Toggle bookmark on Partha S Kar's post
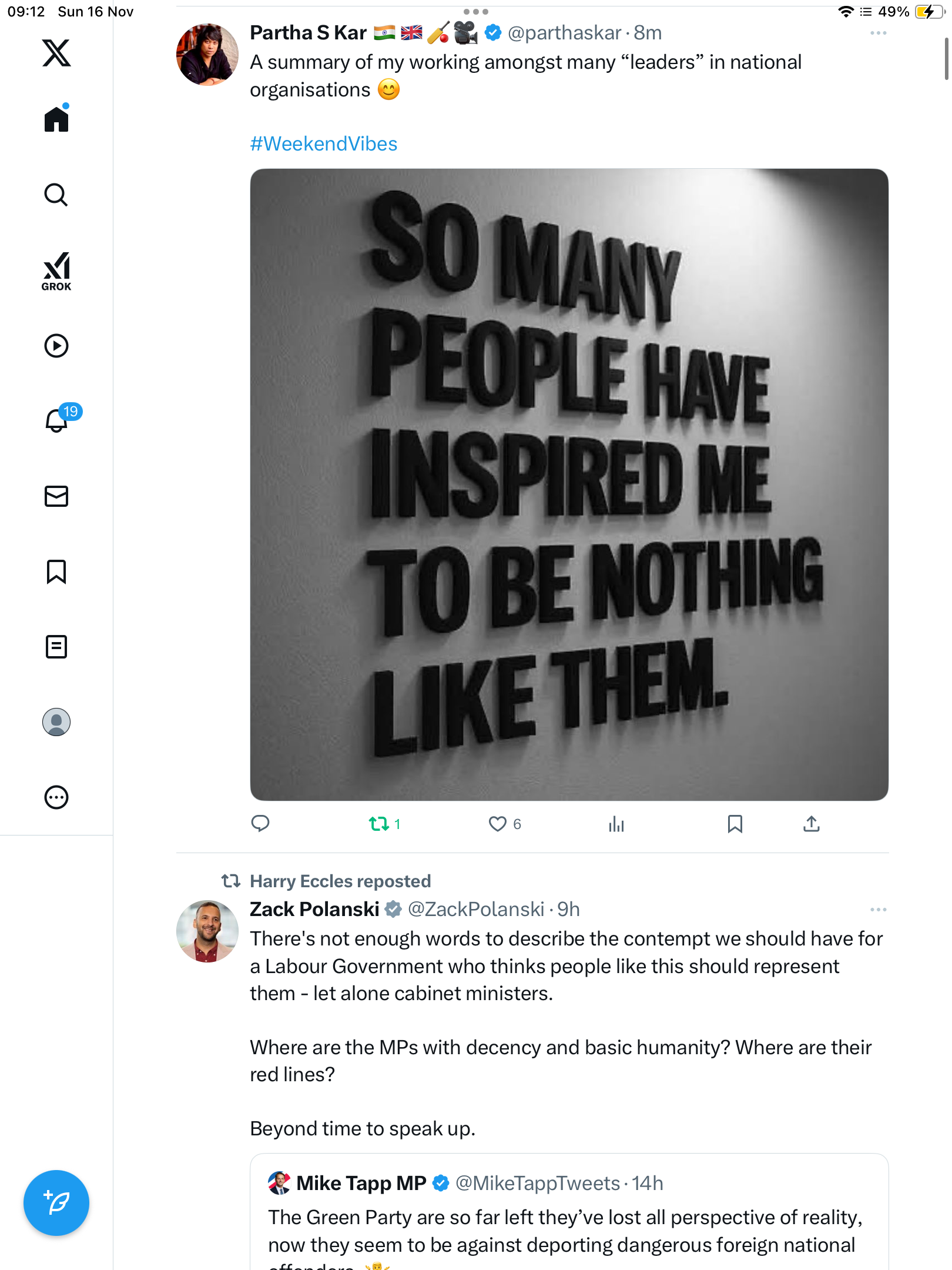 [x=735, y=824]
